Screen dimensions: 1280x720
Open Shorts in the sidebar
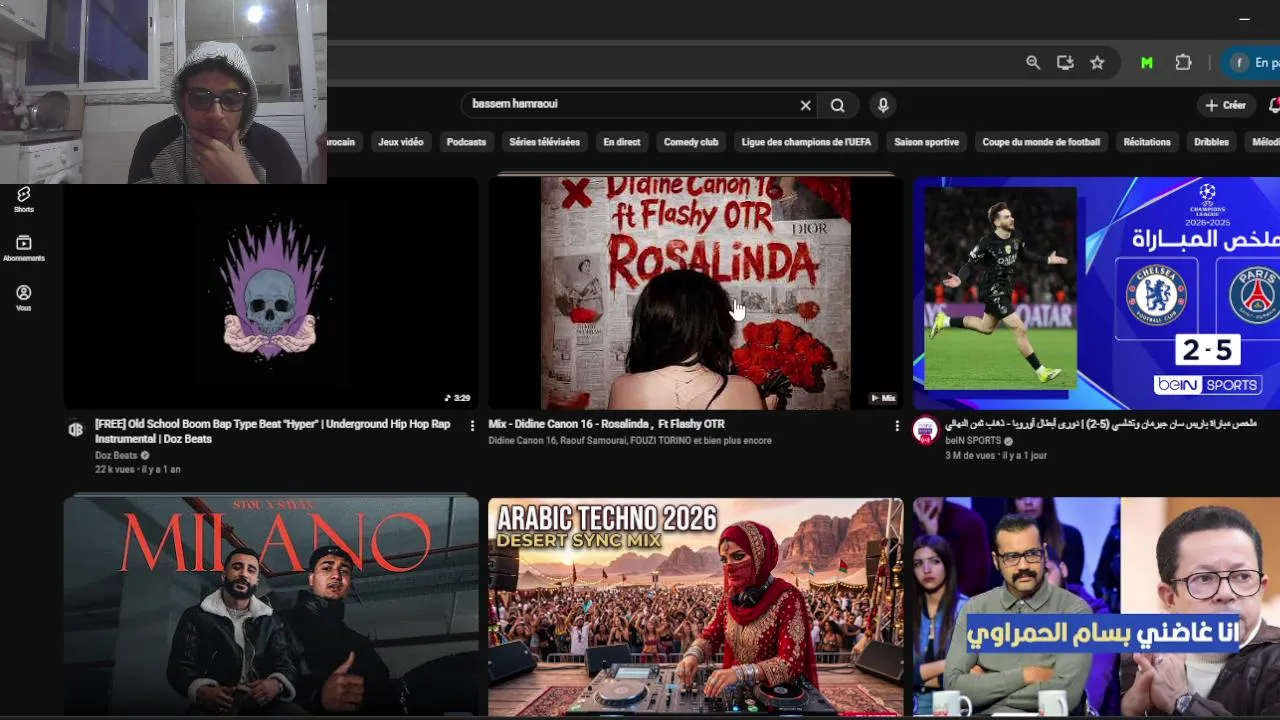click(x=24, y=199)
